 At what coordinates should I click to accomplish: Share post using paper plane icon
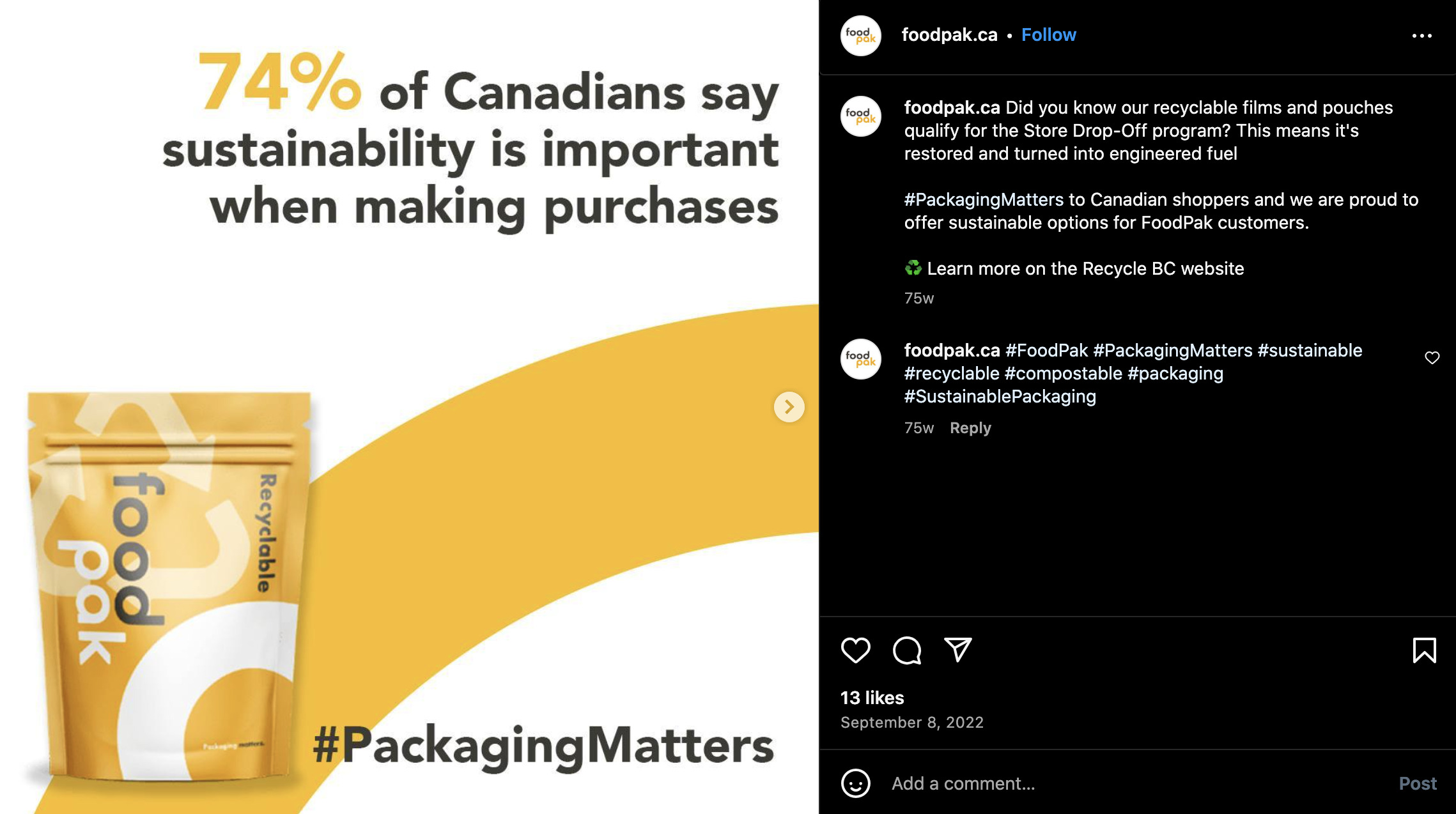click(957, 650)
